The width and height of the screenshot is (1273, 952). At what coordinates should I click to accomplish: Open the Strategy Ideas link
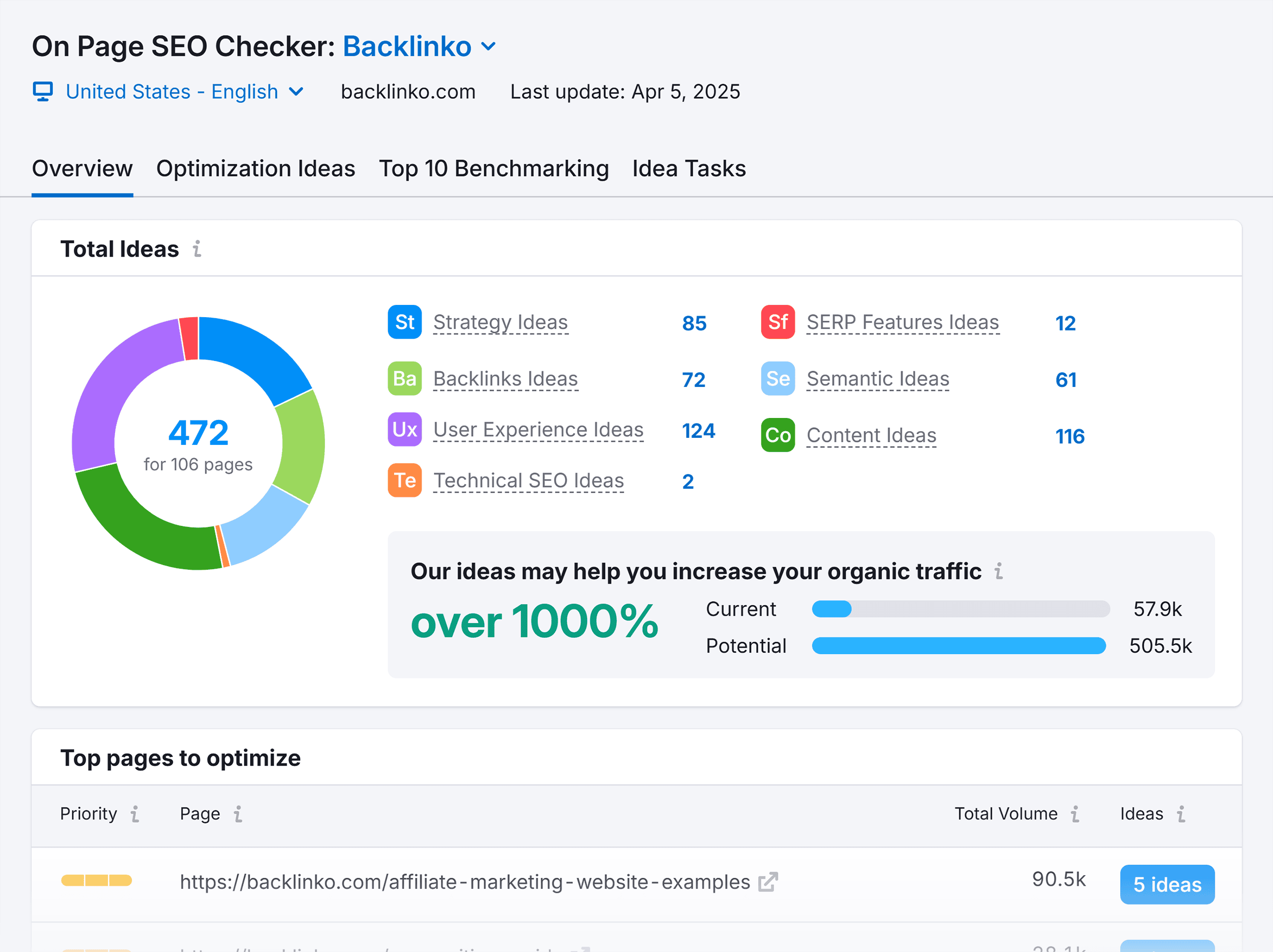tap(501, 322)
